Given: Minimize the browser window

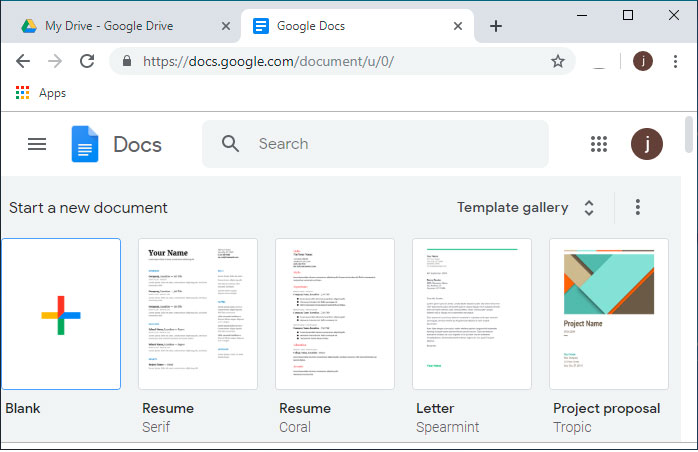Looking at the screenshot, I should click(x=582, y=15).
